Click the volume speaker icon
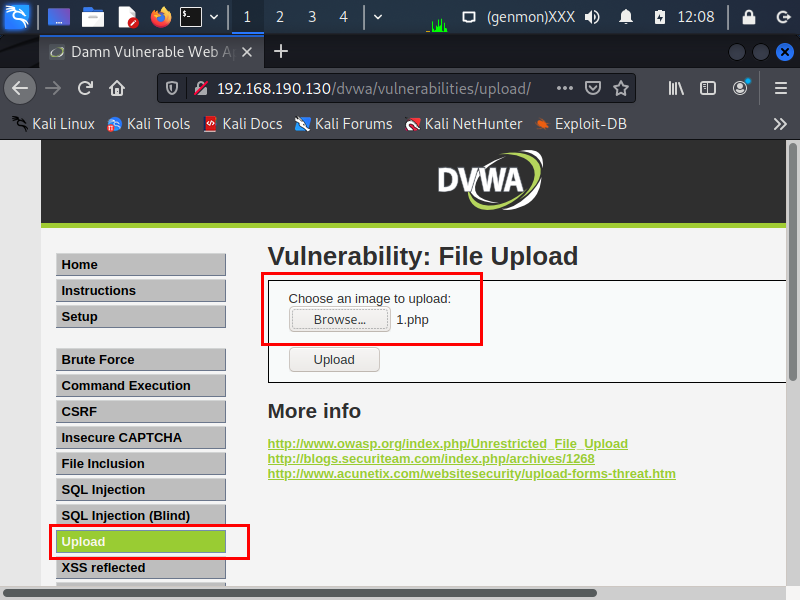Screen dimensions: 800x600 pos(592,17)
